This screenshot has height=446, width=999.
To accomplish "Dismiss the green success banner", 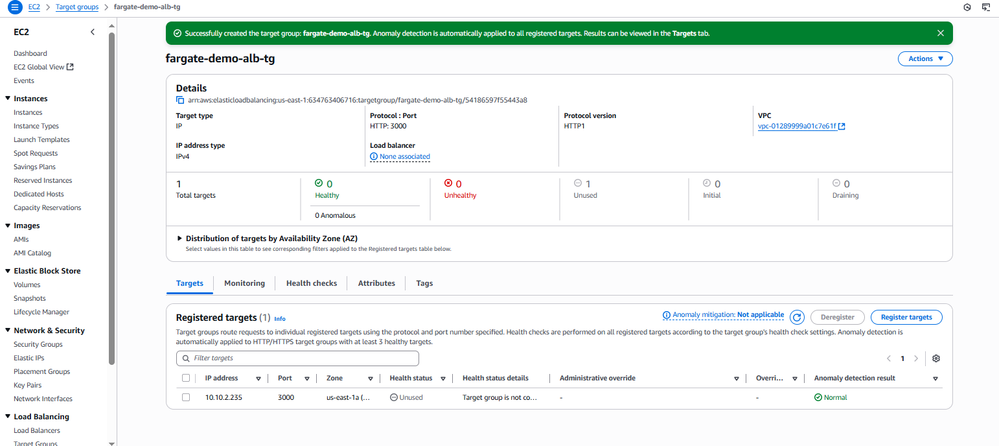I will click(x=940, y=33).
